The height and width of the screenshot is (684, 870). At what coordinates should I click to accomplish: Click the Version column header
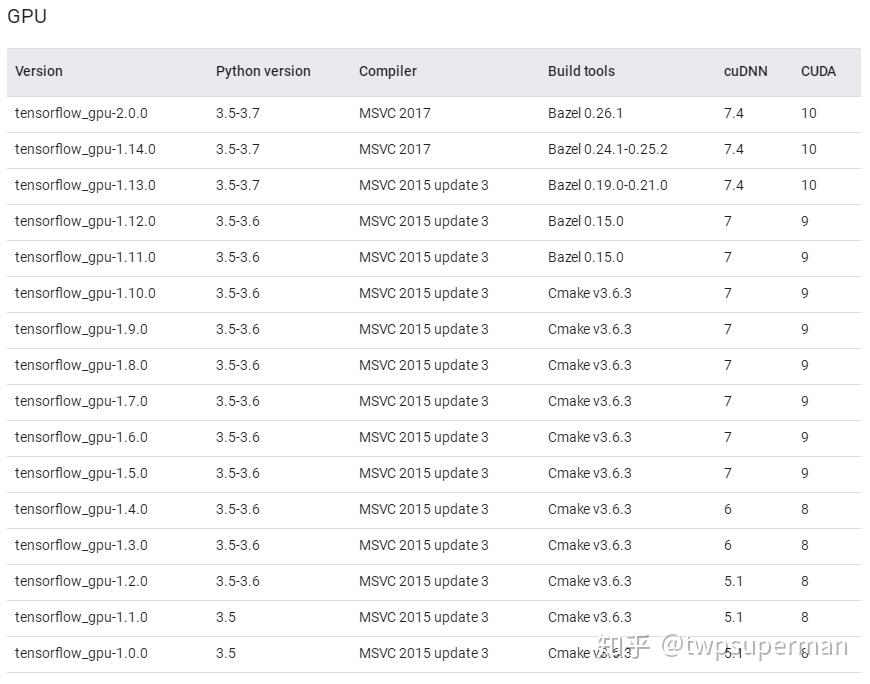pos(39,71)
